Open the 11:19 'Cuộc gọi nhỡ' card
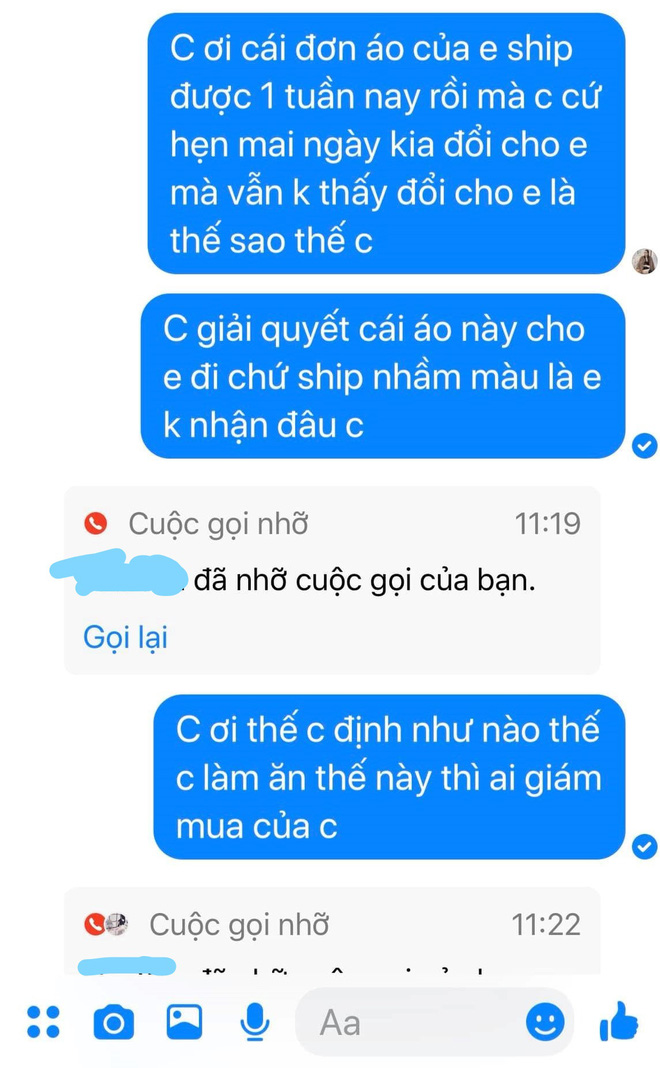Viewport: 660px width, 1068px height. click(x=332, y=580)
